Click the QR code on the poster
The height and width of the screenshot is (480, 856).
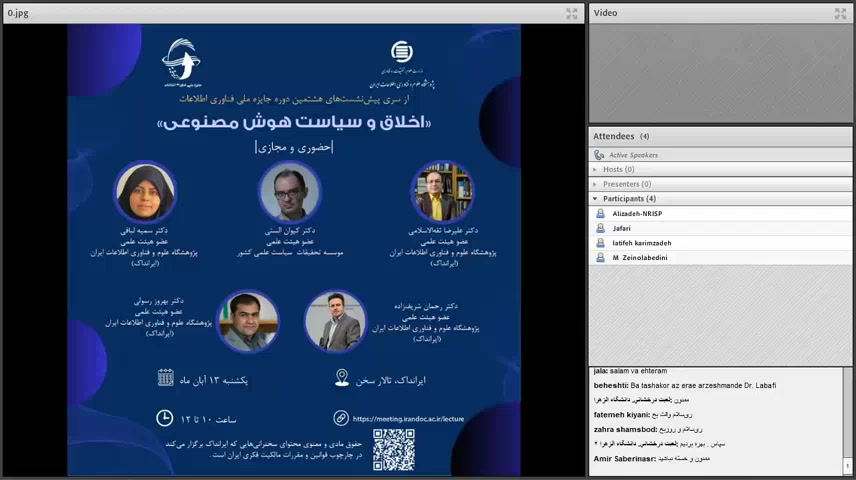click(394, 450)
